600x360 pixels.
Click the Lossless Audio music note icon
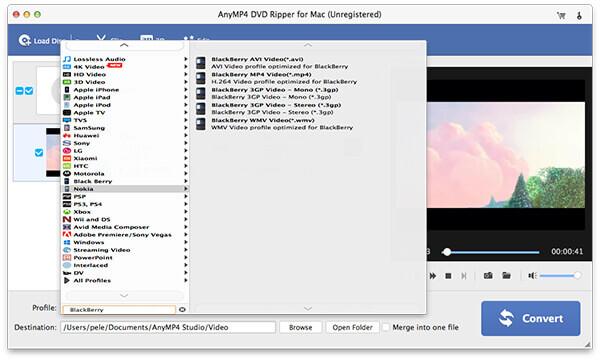pyautogui.click(x=67, y=59)
